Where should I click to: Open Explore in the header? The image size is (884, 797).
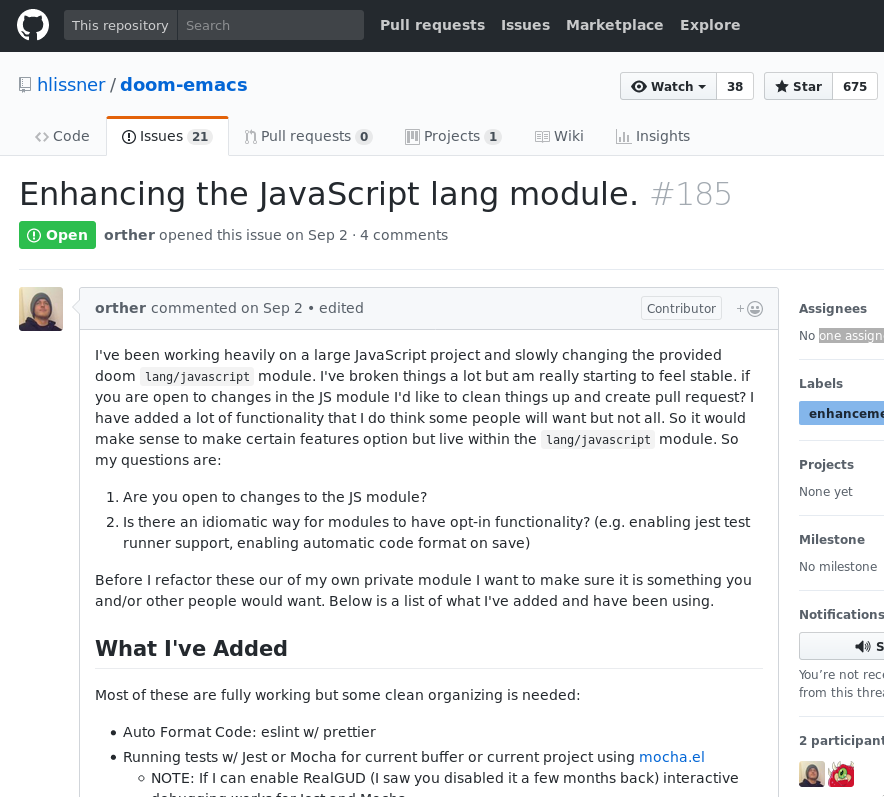[x=710, y=25]
